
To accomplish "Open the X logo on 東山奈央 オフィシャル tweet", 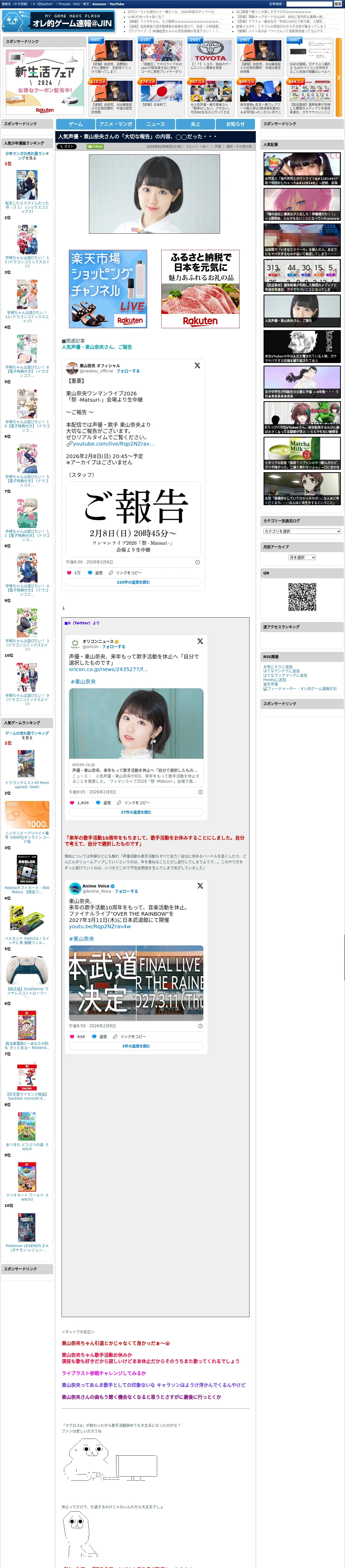I will coord(197,366).
